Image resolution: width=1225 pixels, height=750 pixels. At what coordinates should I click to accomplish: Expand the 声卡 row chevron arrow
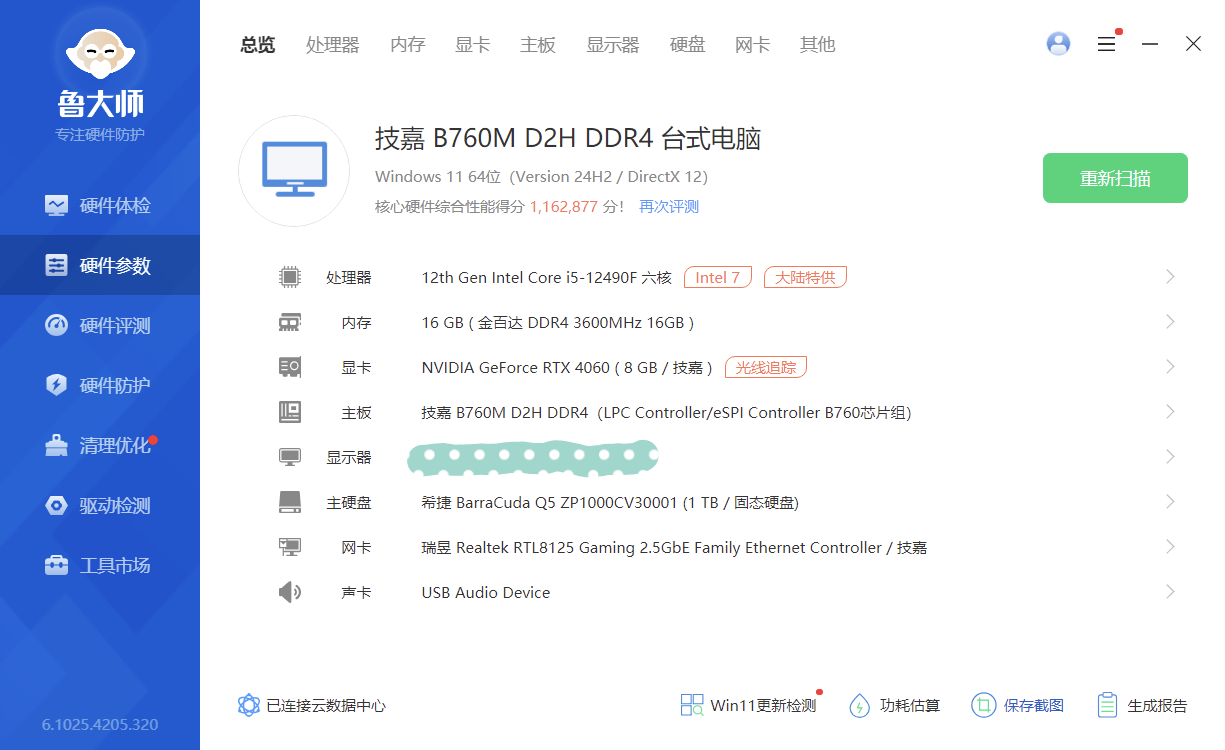tap(1169, 592)
